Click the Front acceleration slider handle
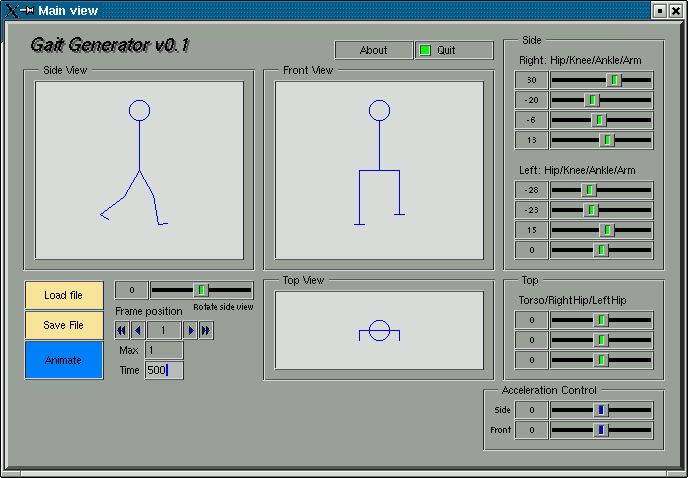688x478 pixels. 600,430
